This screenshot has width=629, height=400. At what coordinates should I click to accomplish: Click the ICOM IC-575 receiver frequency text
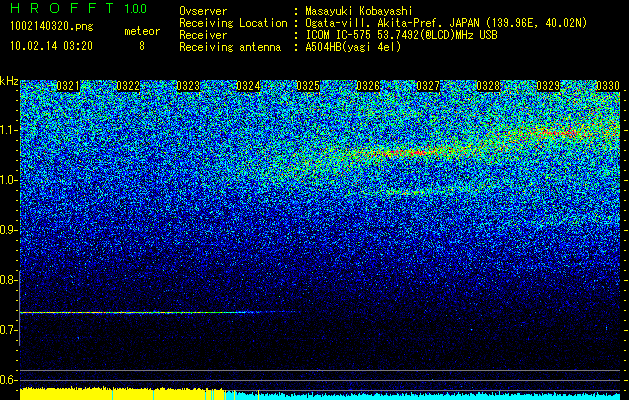click(x=402, y=35)
